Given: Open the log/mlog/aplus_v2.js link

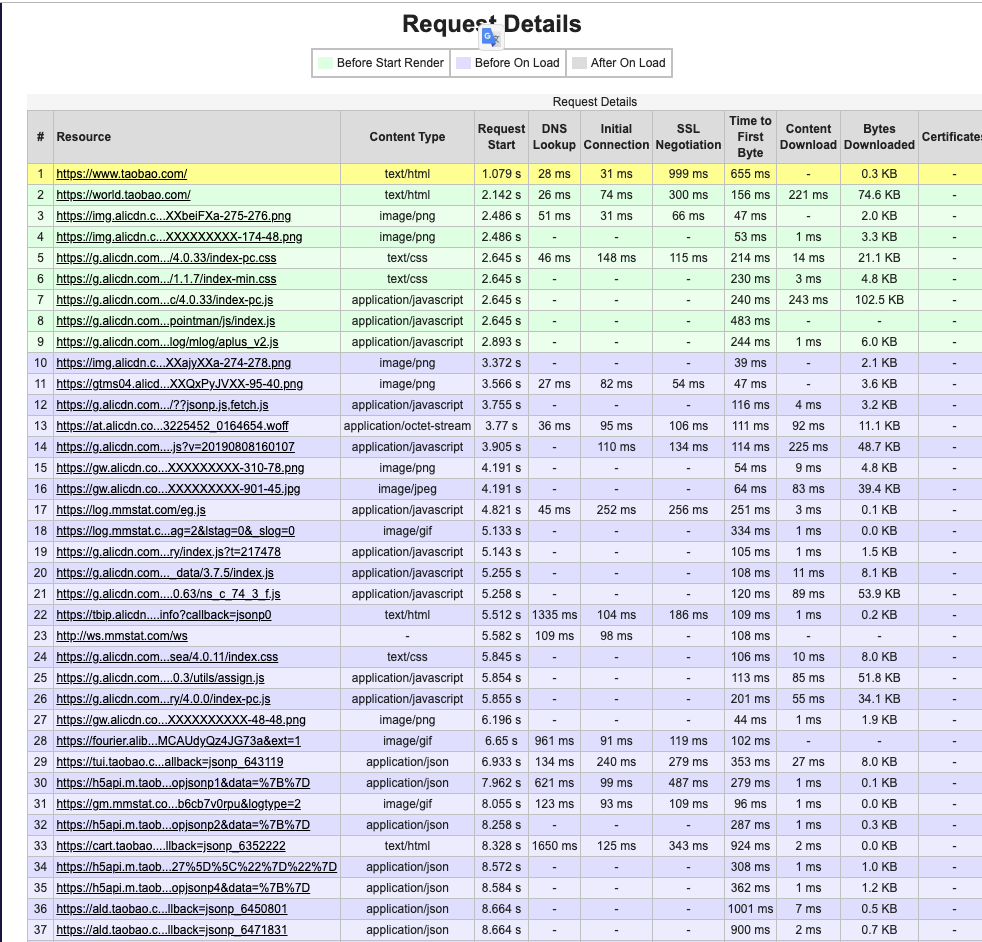Looking at the screenshot, I should coord(167,342).
